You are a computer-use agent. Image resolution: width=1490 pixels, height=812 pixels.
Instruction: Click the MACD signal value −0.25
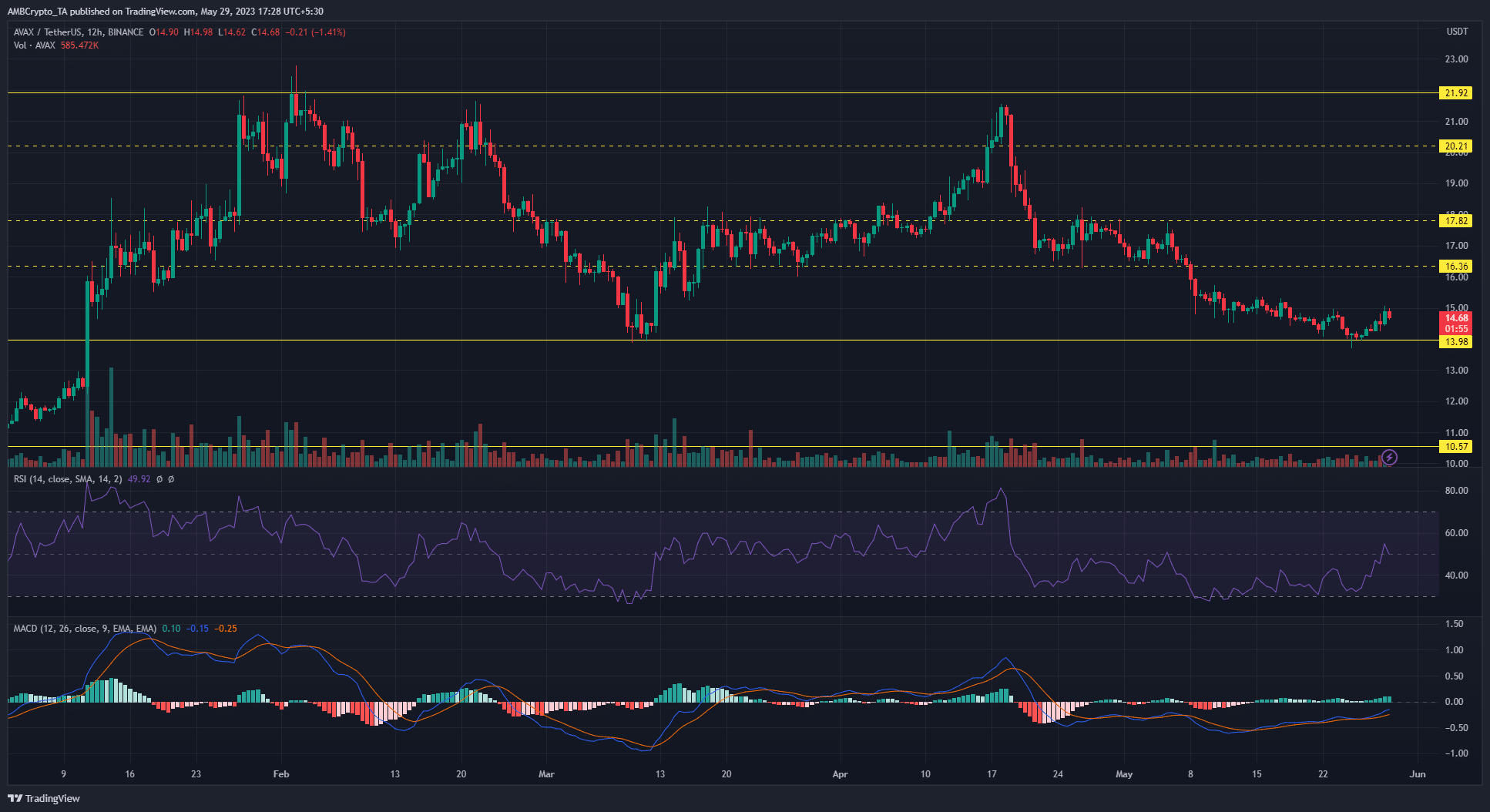[226, 629]
